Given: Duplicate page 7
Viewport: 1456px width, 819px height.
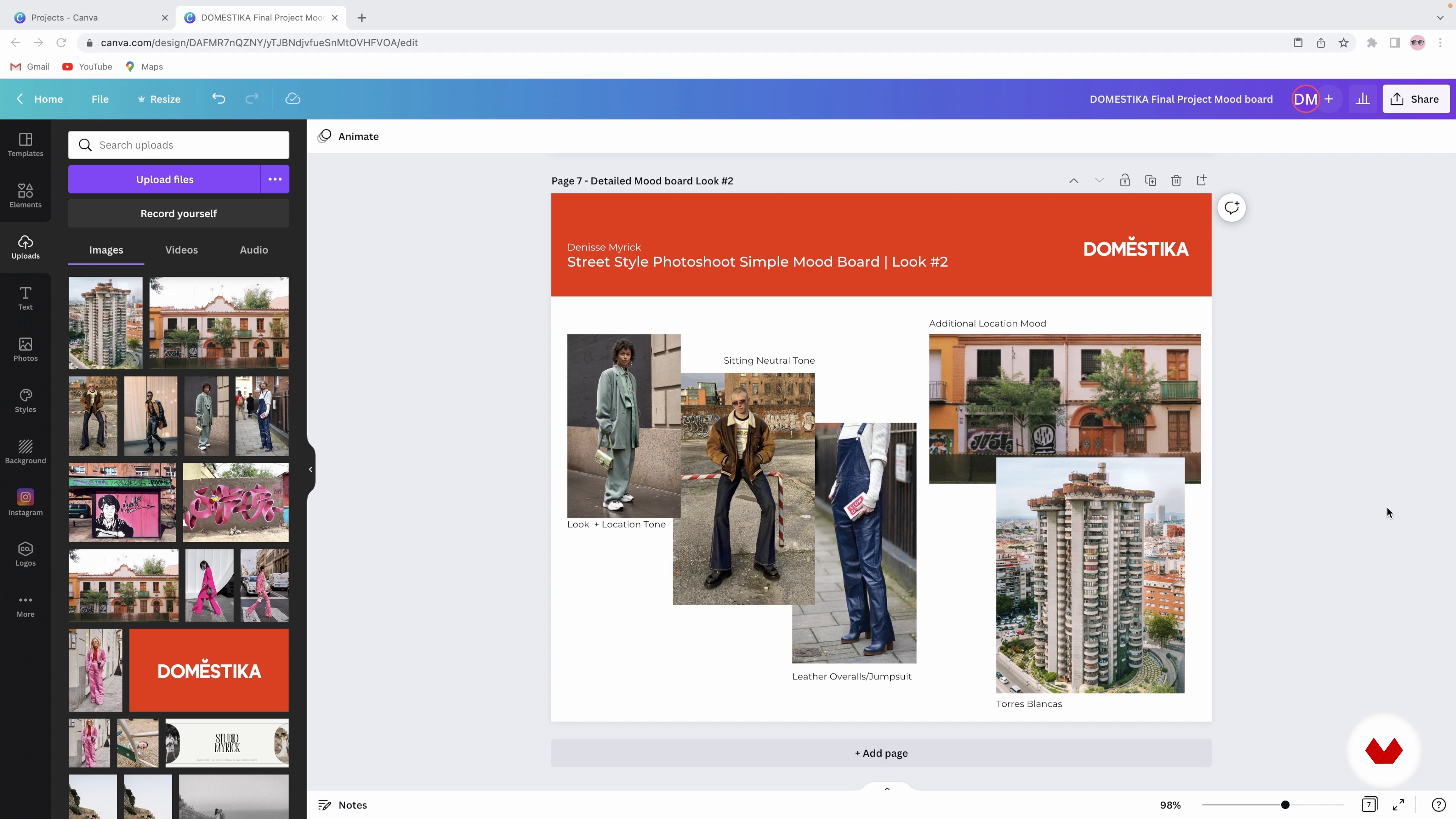Looking at the screenshot, I should click(x=1150, y=180).
